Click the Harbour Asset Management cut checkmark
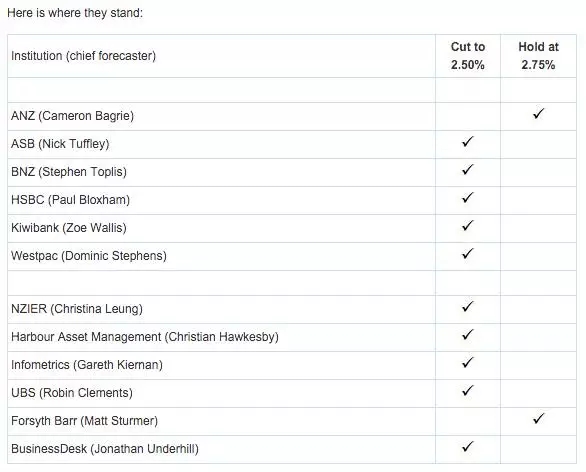 point(468,335)
